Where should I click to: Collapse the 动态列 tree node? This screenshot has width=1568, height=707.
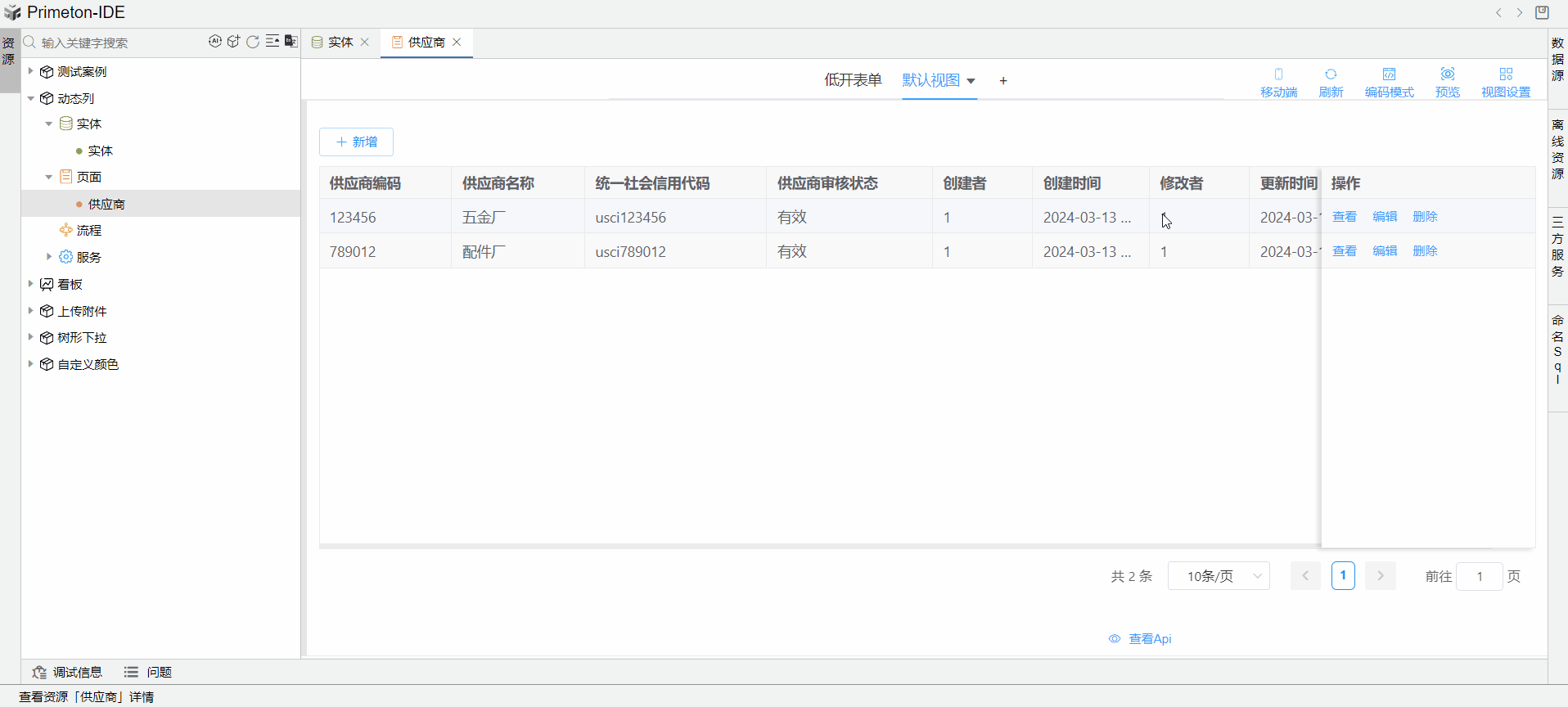[x=31, y=98]
